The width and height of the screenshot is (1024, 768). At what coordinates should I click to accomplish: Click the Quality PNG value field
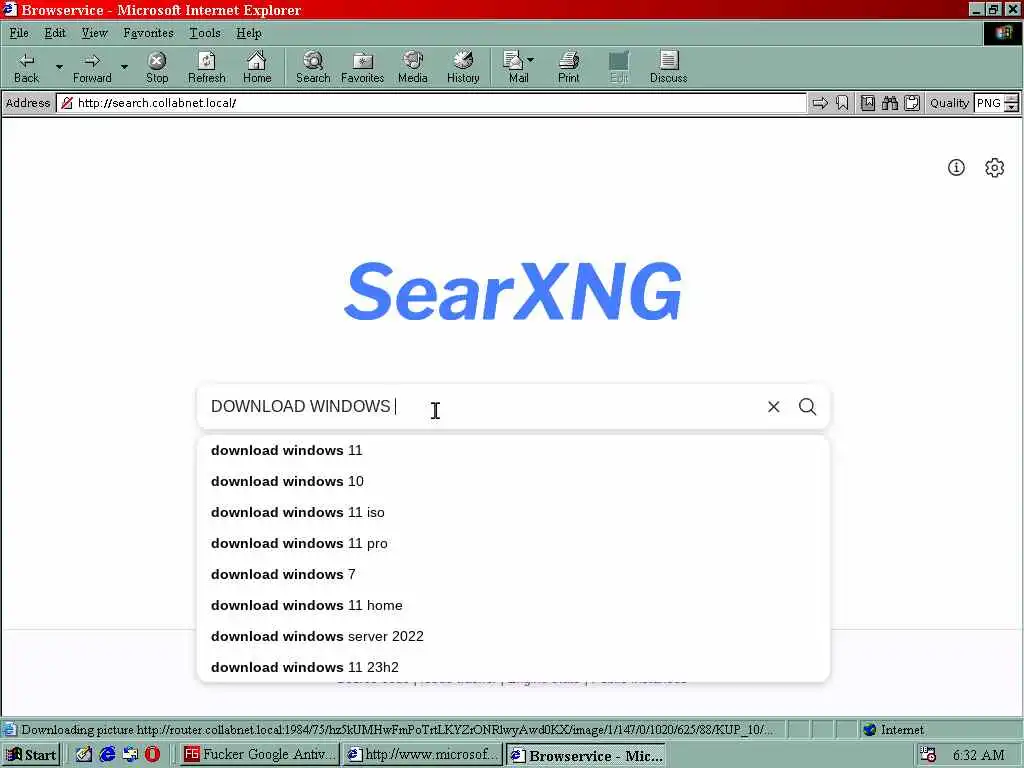(989, 103)
